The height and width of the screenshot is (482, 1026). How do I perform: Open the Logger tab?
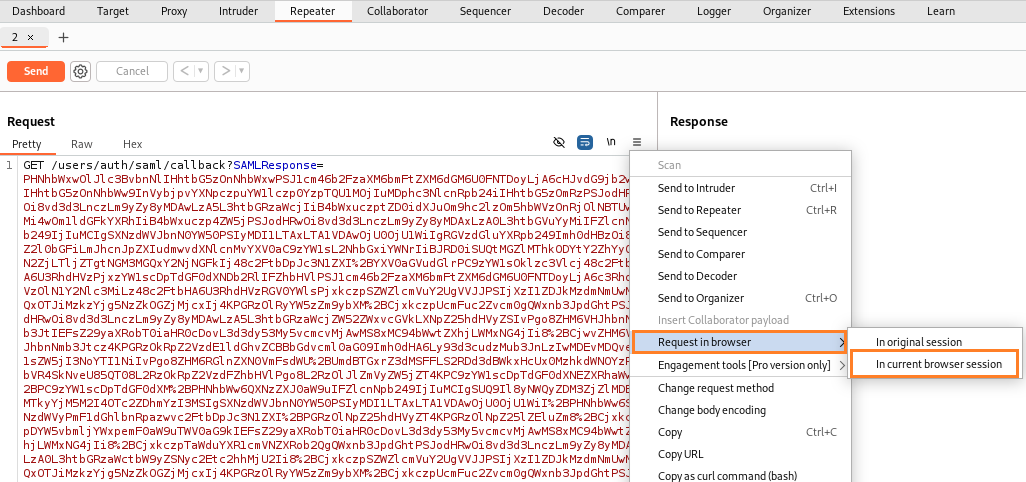point(714,11)
